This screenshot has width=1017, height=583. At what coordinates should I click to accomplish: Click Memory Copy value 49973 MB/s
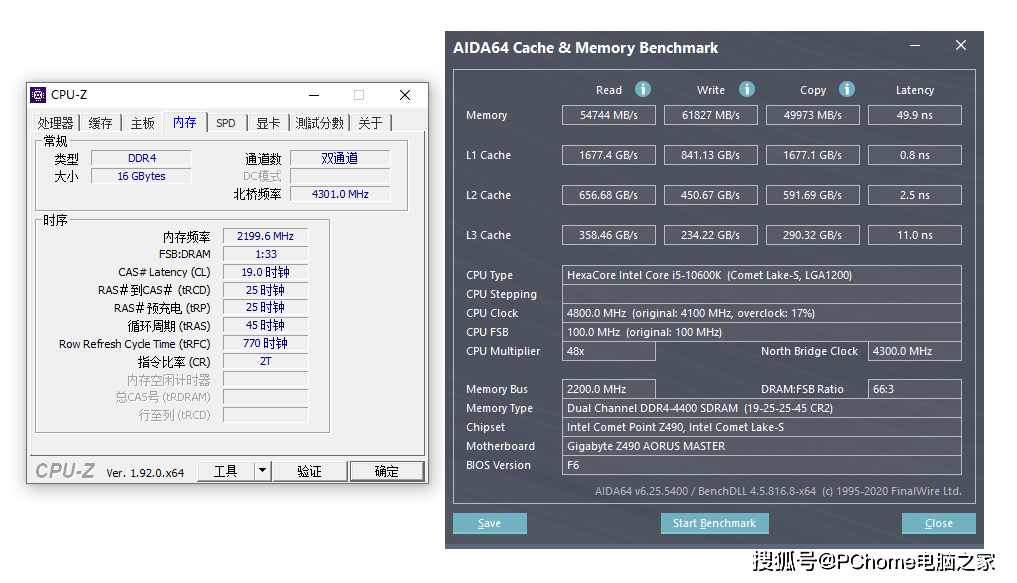click(813, 115)
